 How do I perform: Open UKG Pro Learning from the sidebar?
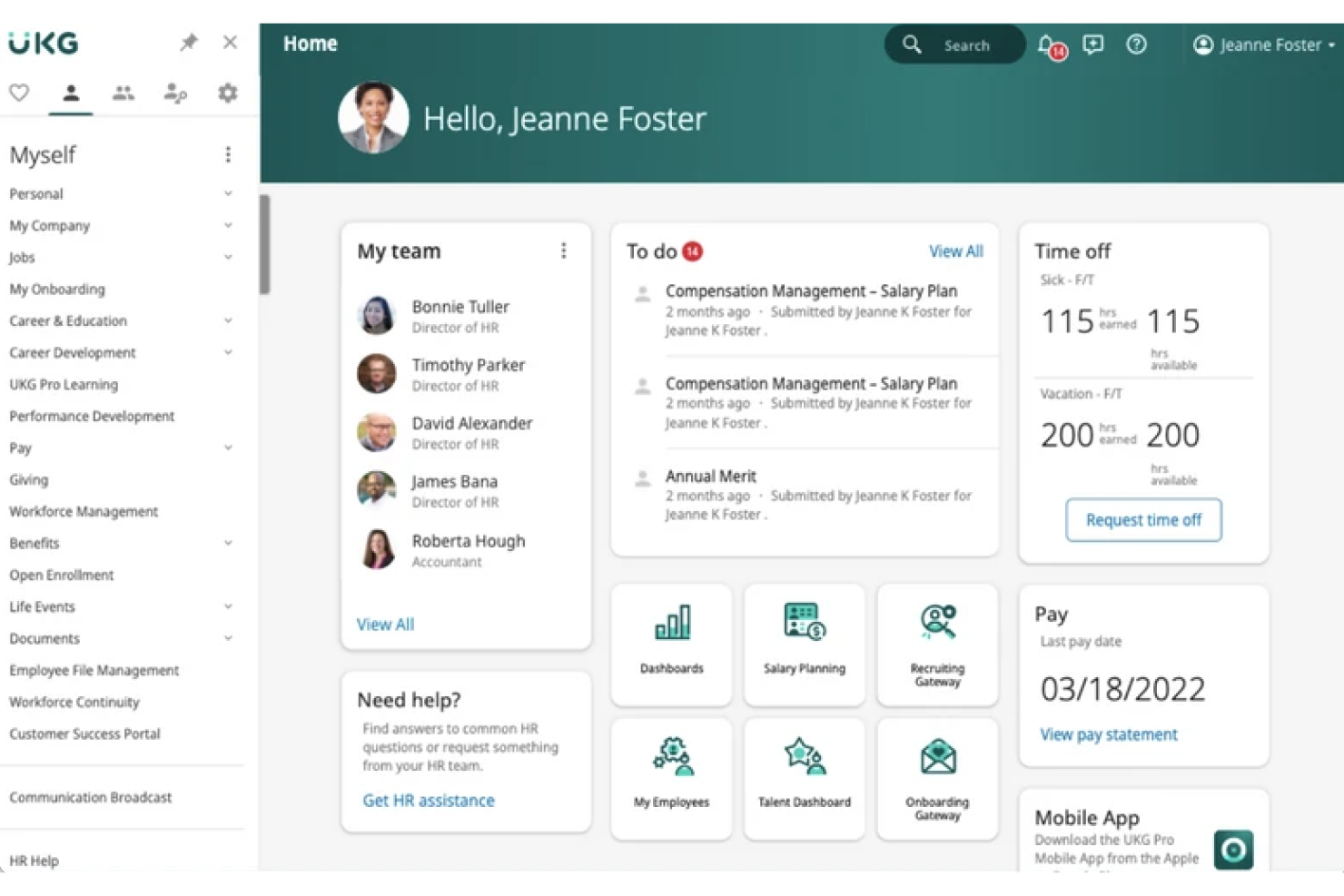click(64, 384)
